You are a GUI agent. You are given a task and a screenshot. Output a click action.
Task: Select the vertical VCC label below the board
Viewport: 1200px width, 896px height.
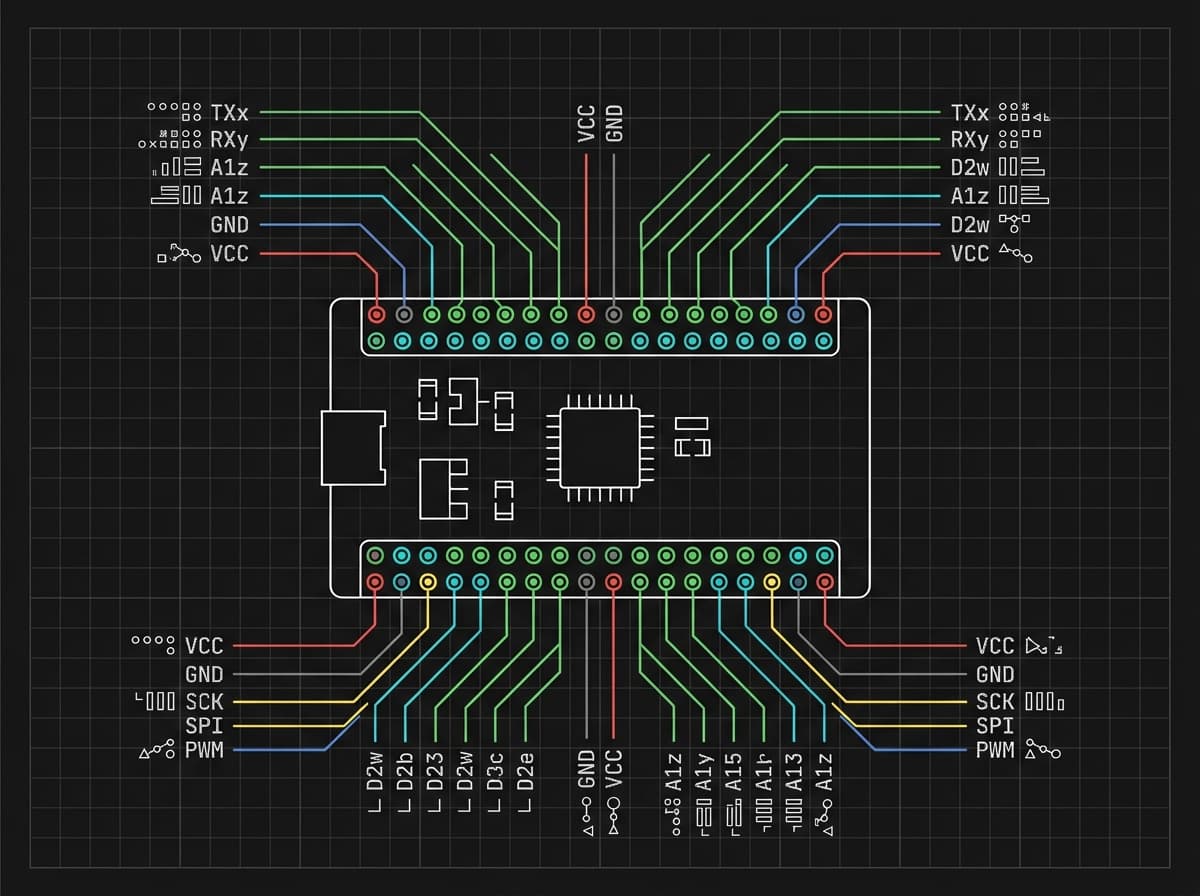[615, 771]
